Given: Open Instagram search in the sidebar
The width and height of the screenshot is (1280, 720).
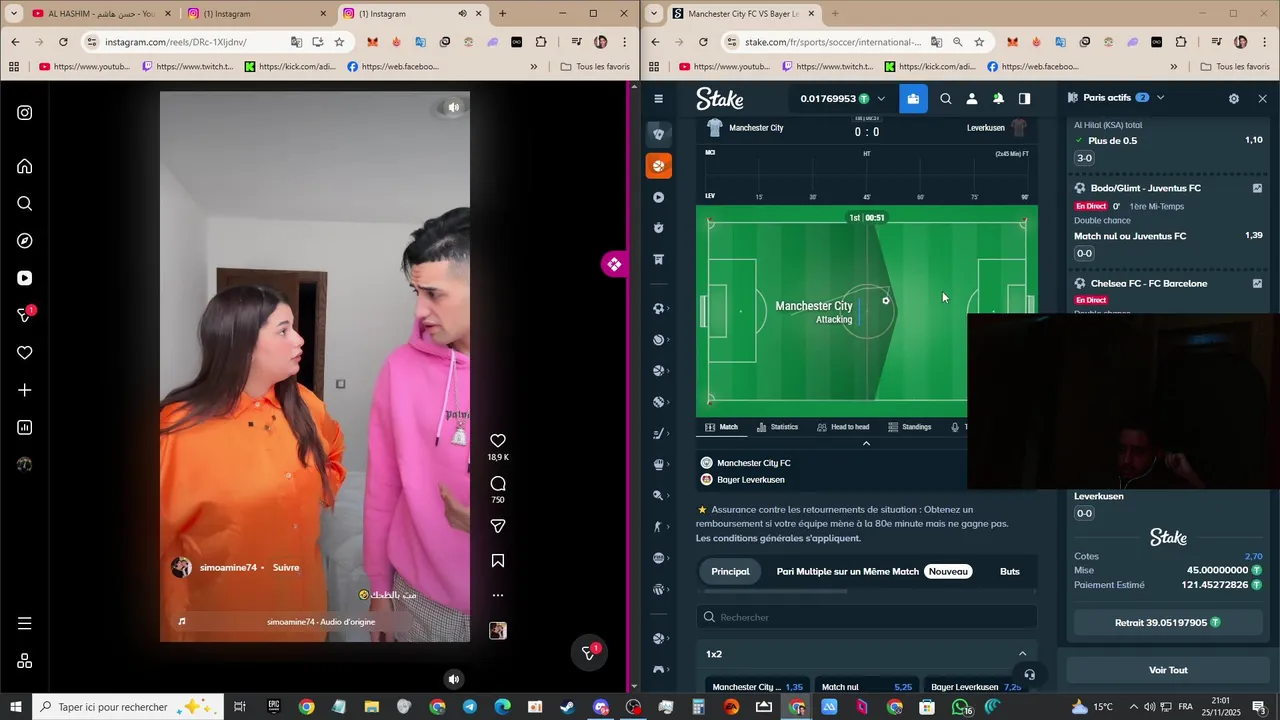Looking at the screenshot, I should click(25, 204).
